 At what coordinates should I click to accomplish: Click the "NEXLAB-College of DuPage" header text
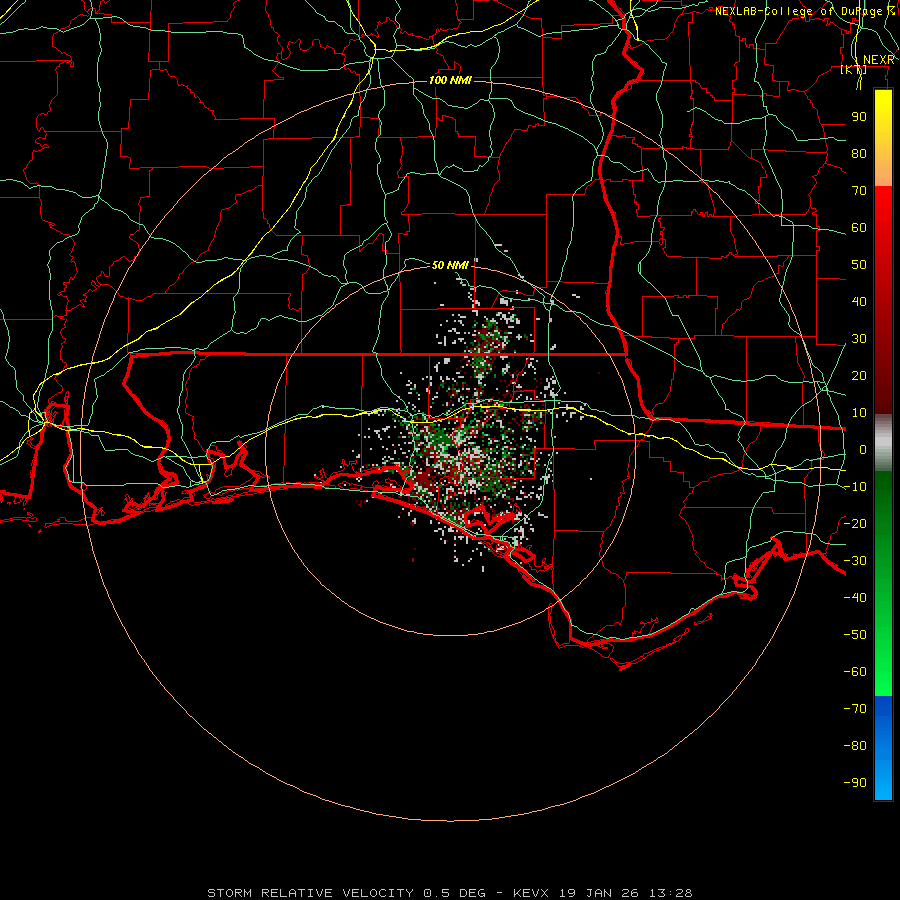click(x=798, y=11)
